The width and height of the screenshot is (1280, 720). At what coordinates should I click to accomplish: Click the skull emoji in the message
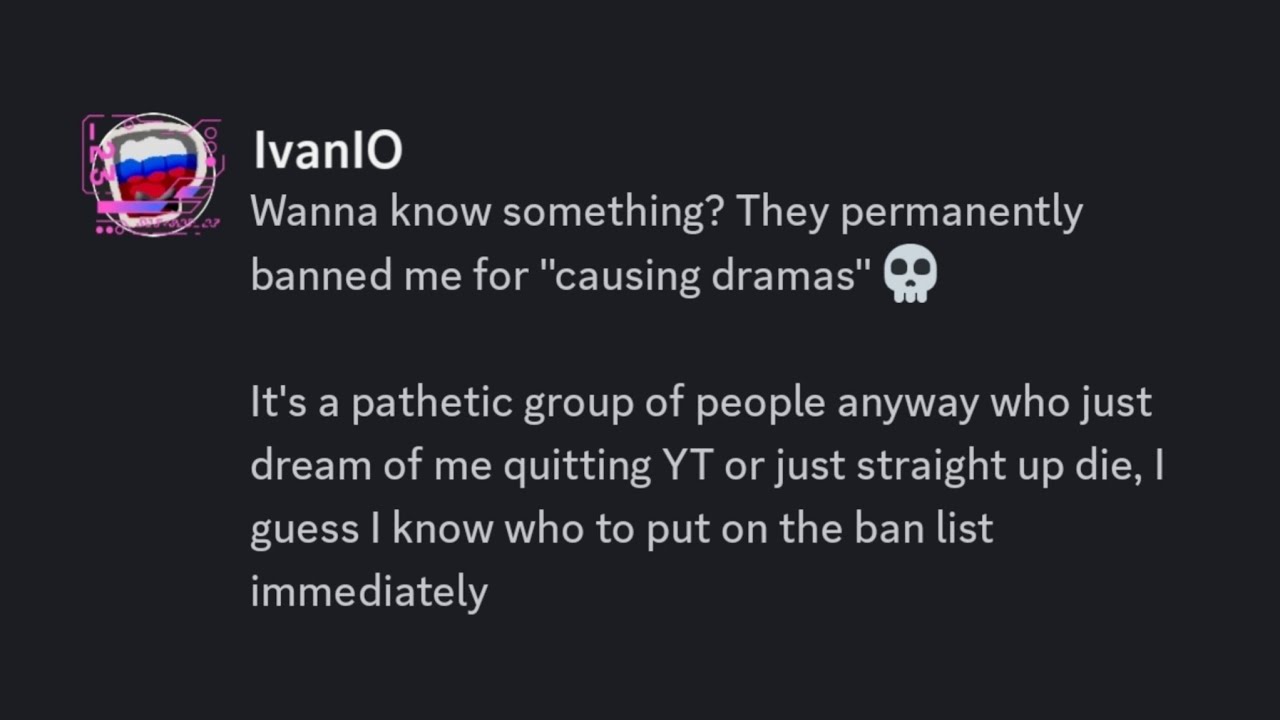pos(910,275)
